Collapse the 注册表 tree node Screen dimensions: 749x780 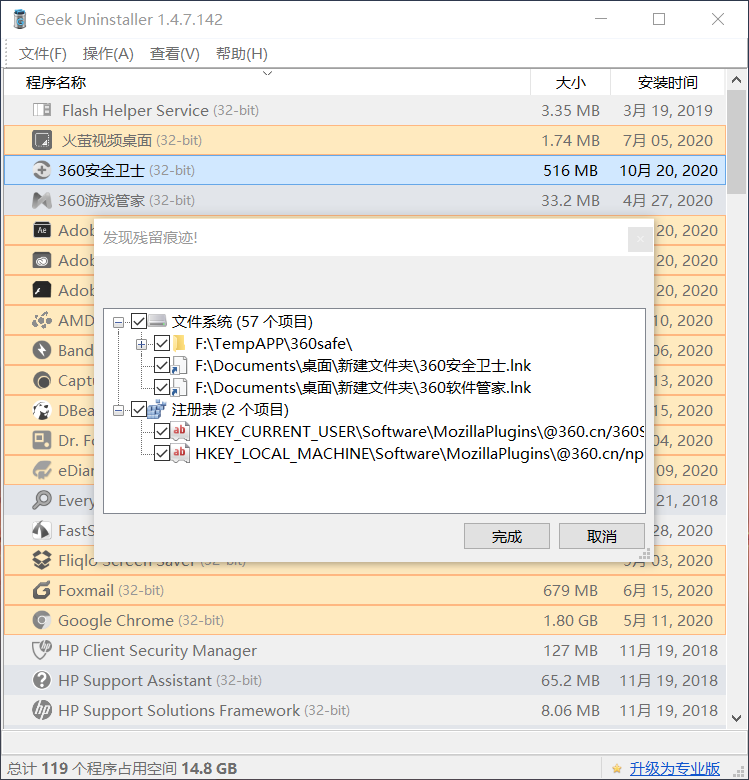pos(118,410)
